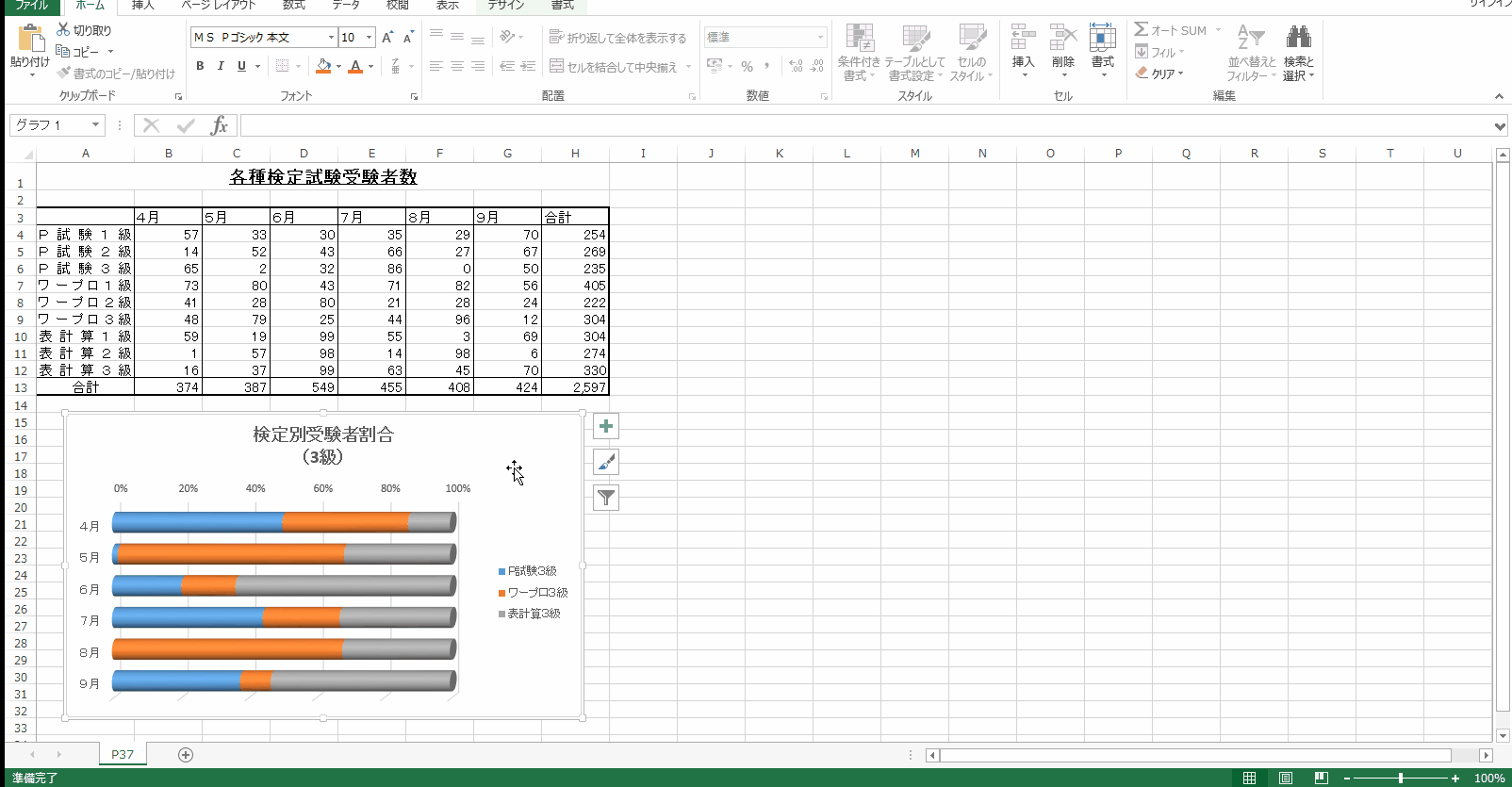Toggle Bold formatting
This screenshot has width=1512, height=787.
pyautogui.click(x=200, y=66)
